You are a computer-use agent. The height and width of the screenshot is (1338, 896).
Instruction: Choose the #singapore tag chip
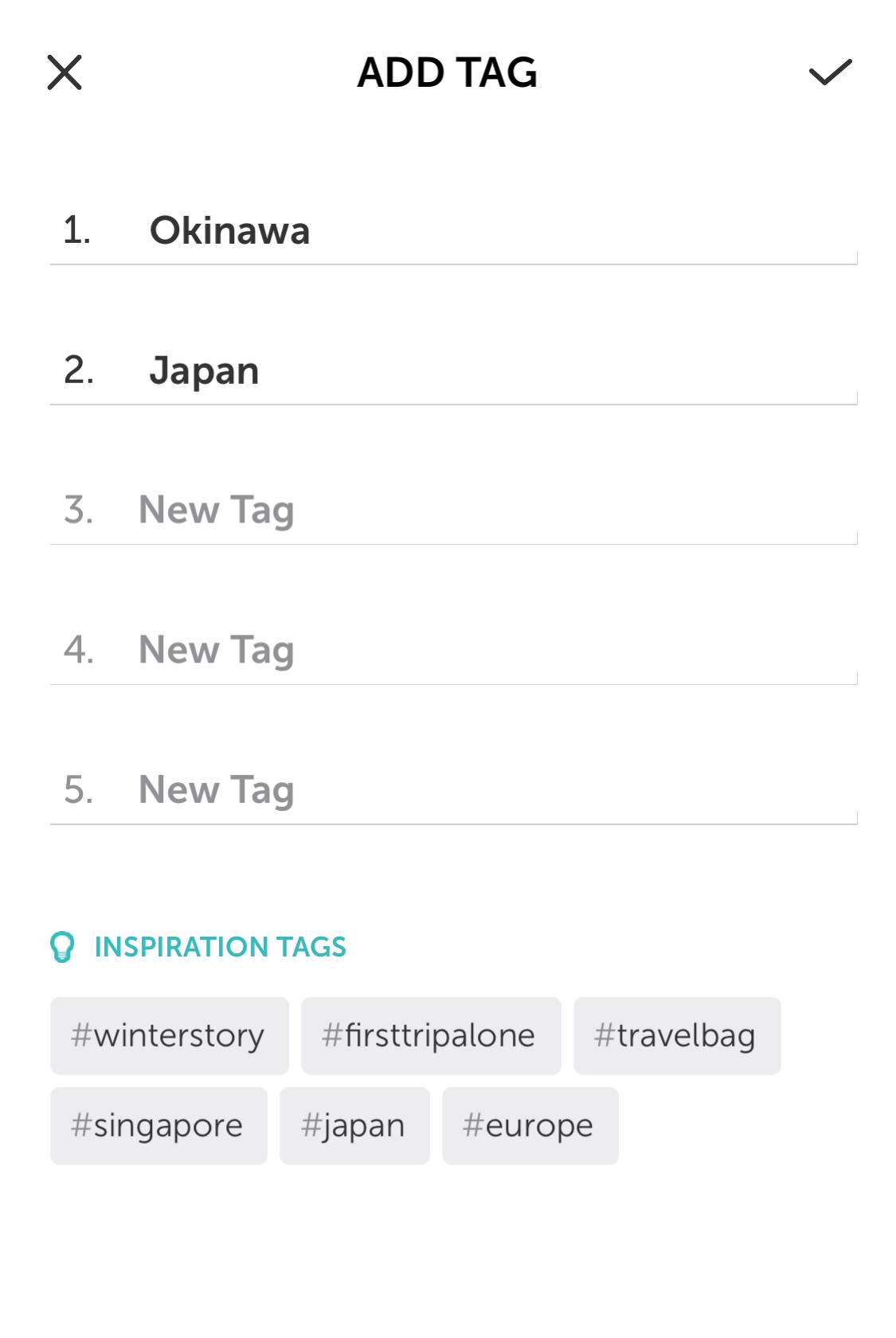tap(158, 1125)
